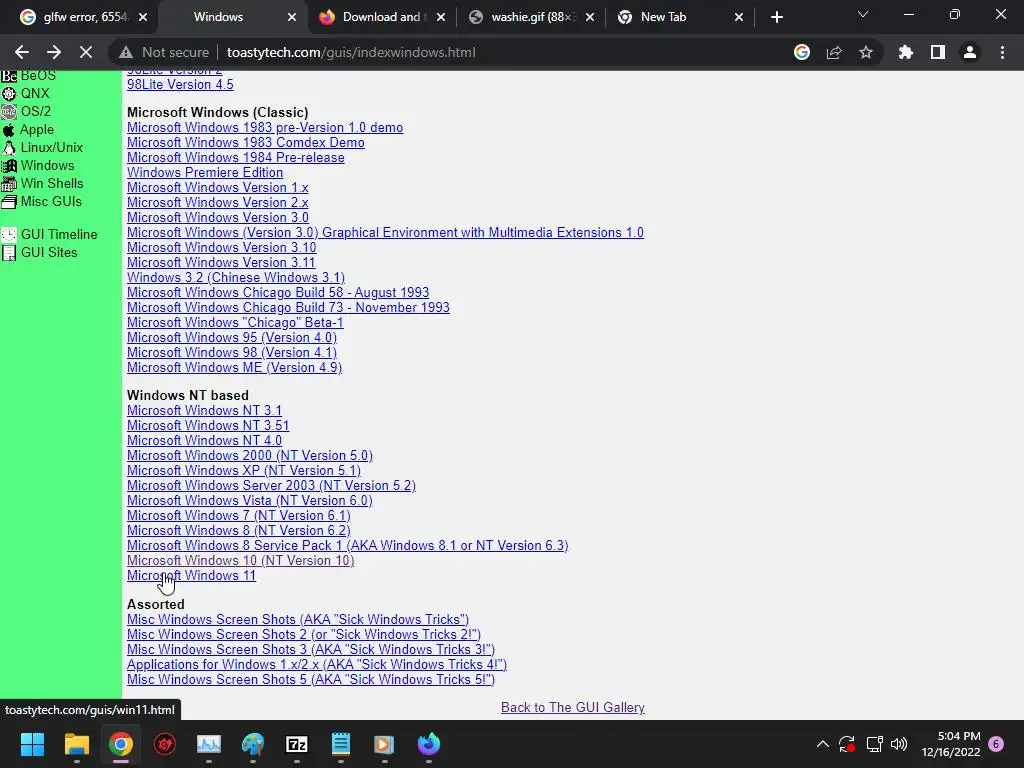Image resolution: width=1024 pixels, height=768 pixels.
Task: Open Windows 3.2 (Chinese Windows 3.1)
Action: click(x=236, y=278)
